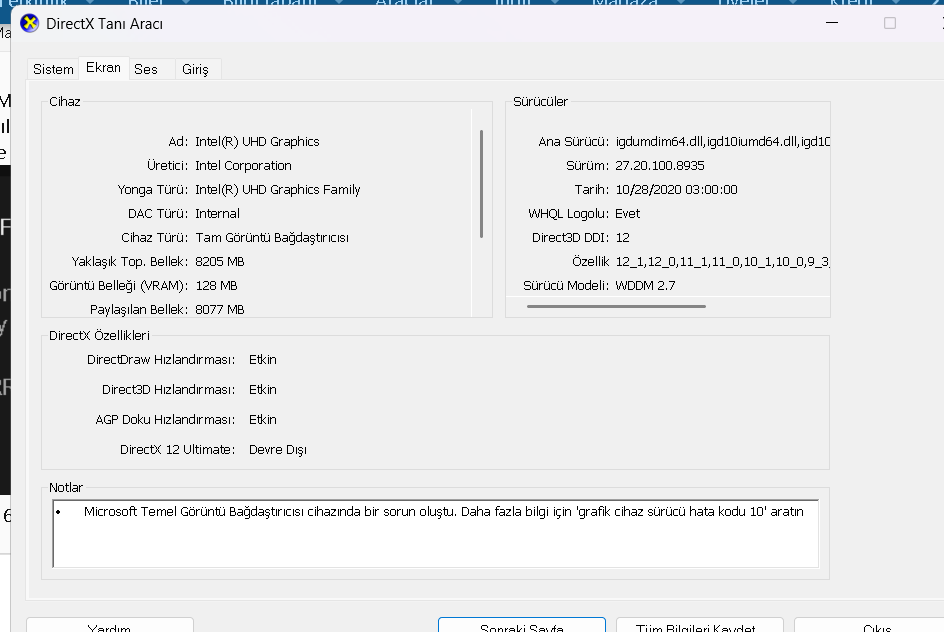Click the DirectX Tanı Aracı title icon

click(30, 23)
